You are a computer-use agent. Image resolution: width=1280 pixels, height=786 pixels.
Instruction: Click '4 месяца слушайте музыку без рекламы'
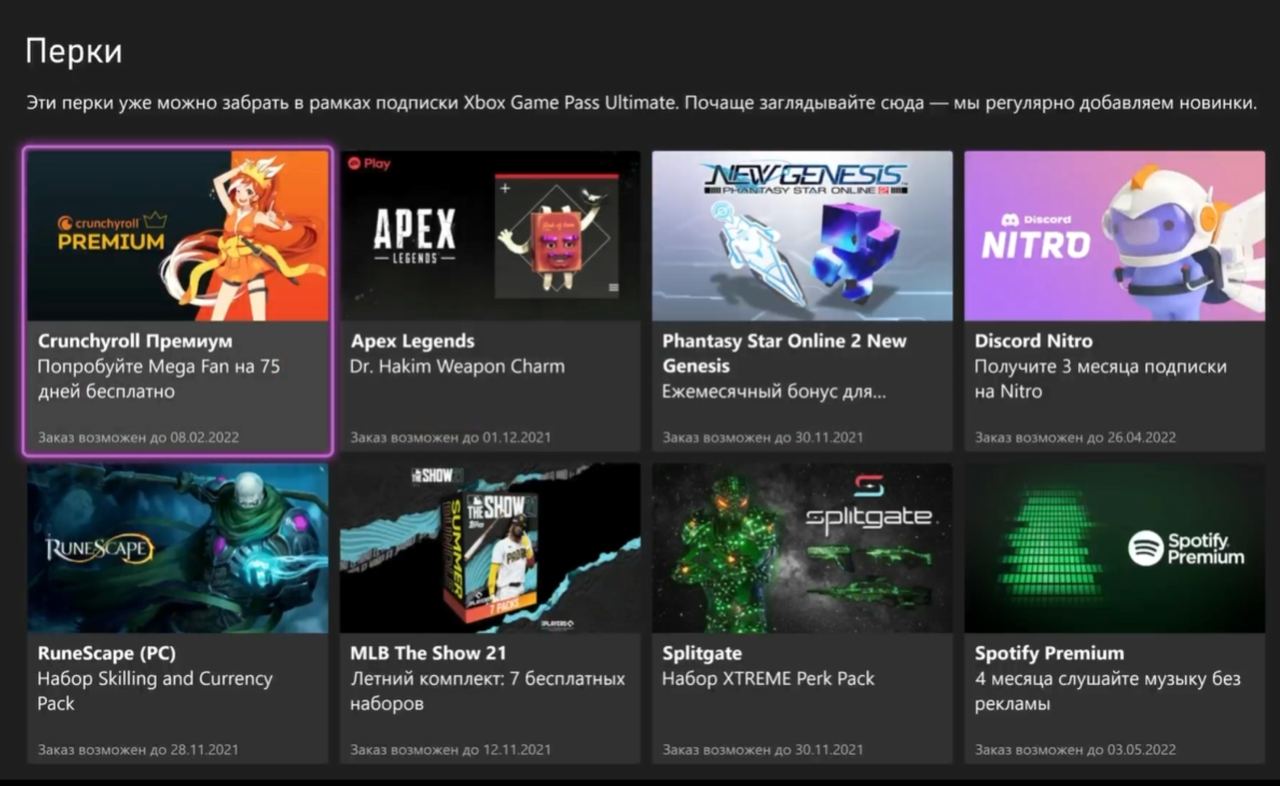(1108, 691)
